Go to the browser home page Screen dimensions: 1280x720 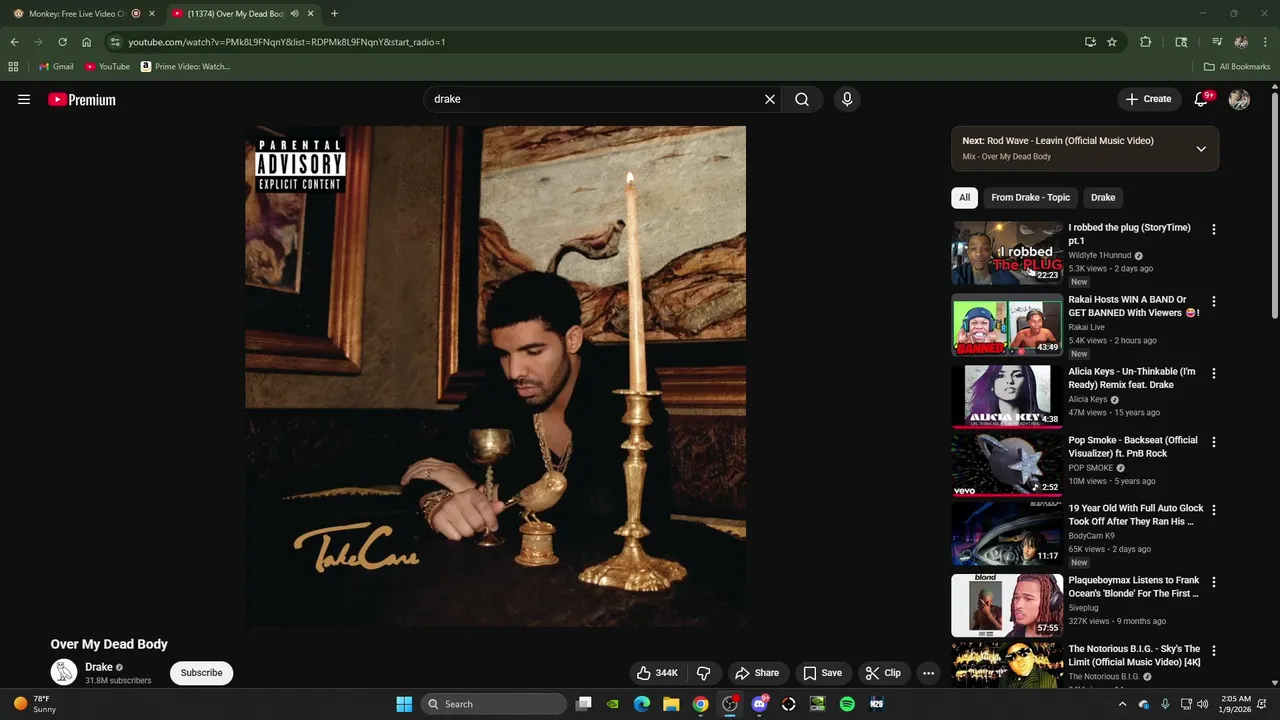click(86, 42)
